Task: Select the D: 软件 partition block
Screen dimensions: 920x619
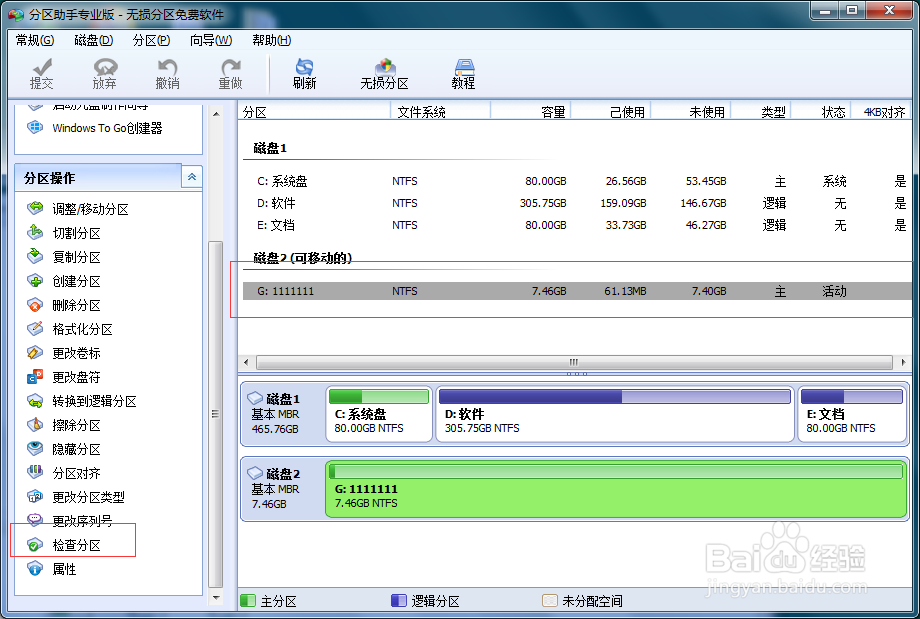Action: [615, 414]
